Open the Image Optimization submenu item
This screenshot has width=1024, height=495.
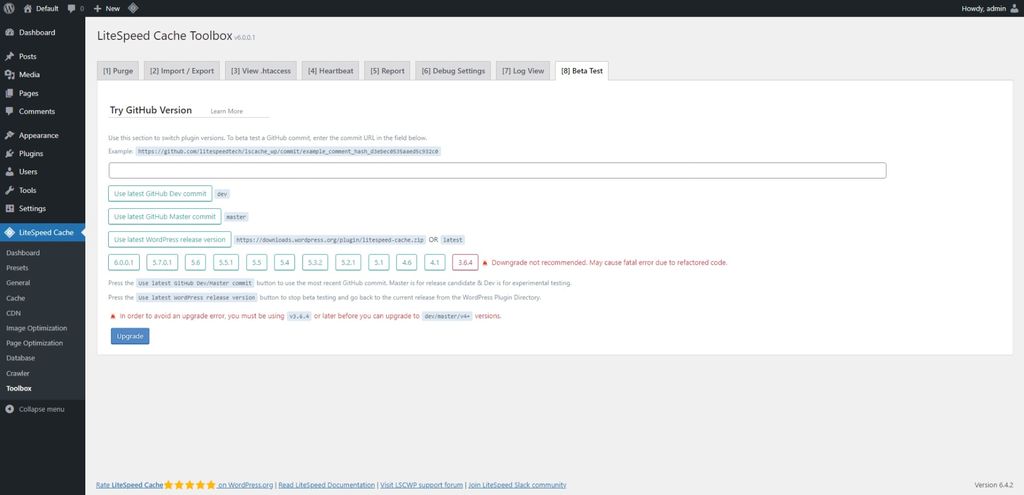click(37, 328)
